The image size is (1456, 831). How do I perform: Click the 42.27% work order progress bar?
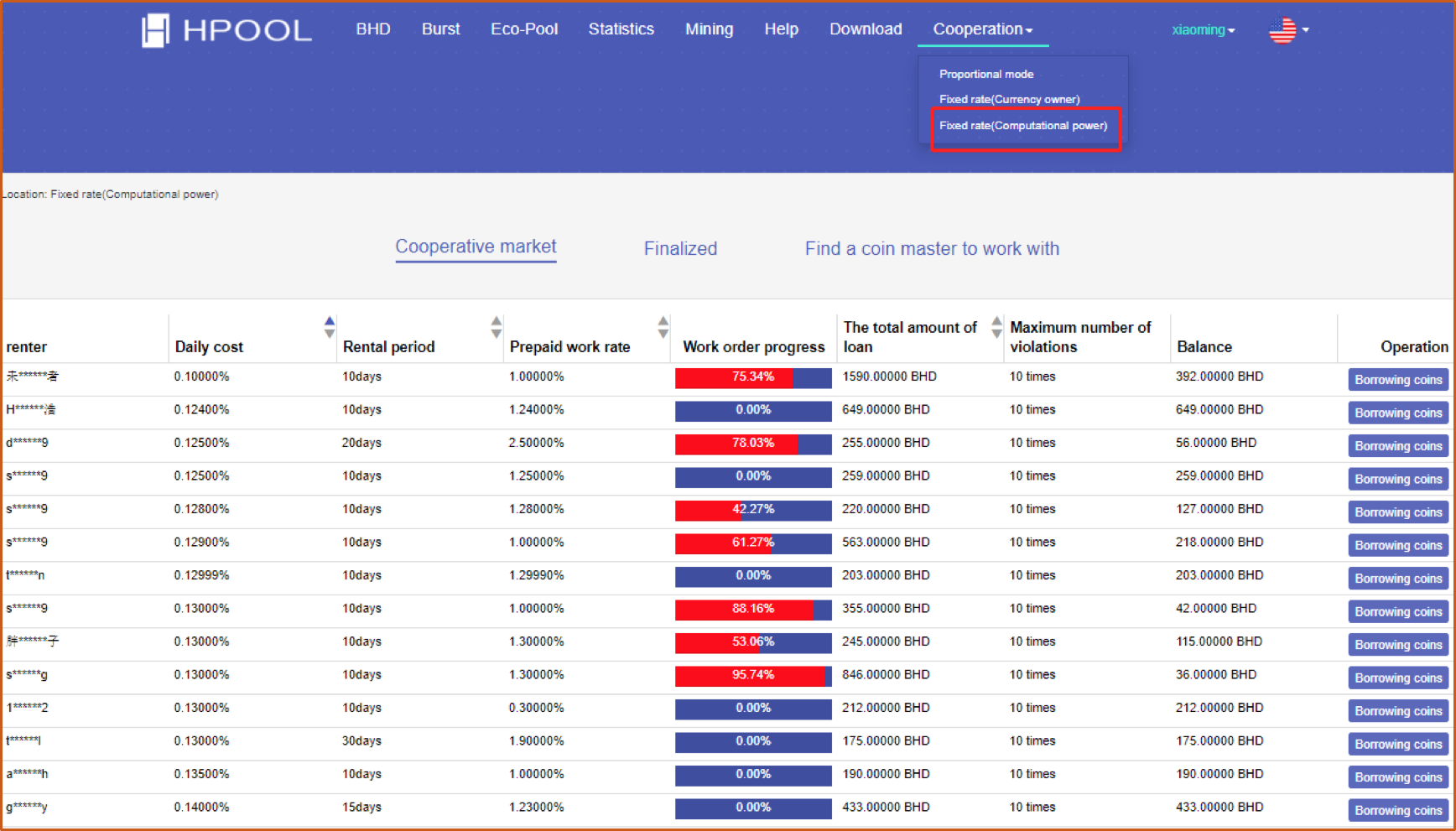tap(753, 510)
